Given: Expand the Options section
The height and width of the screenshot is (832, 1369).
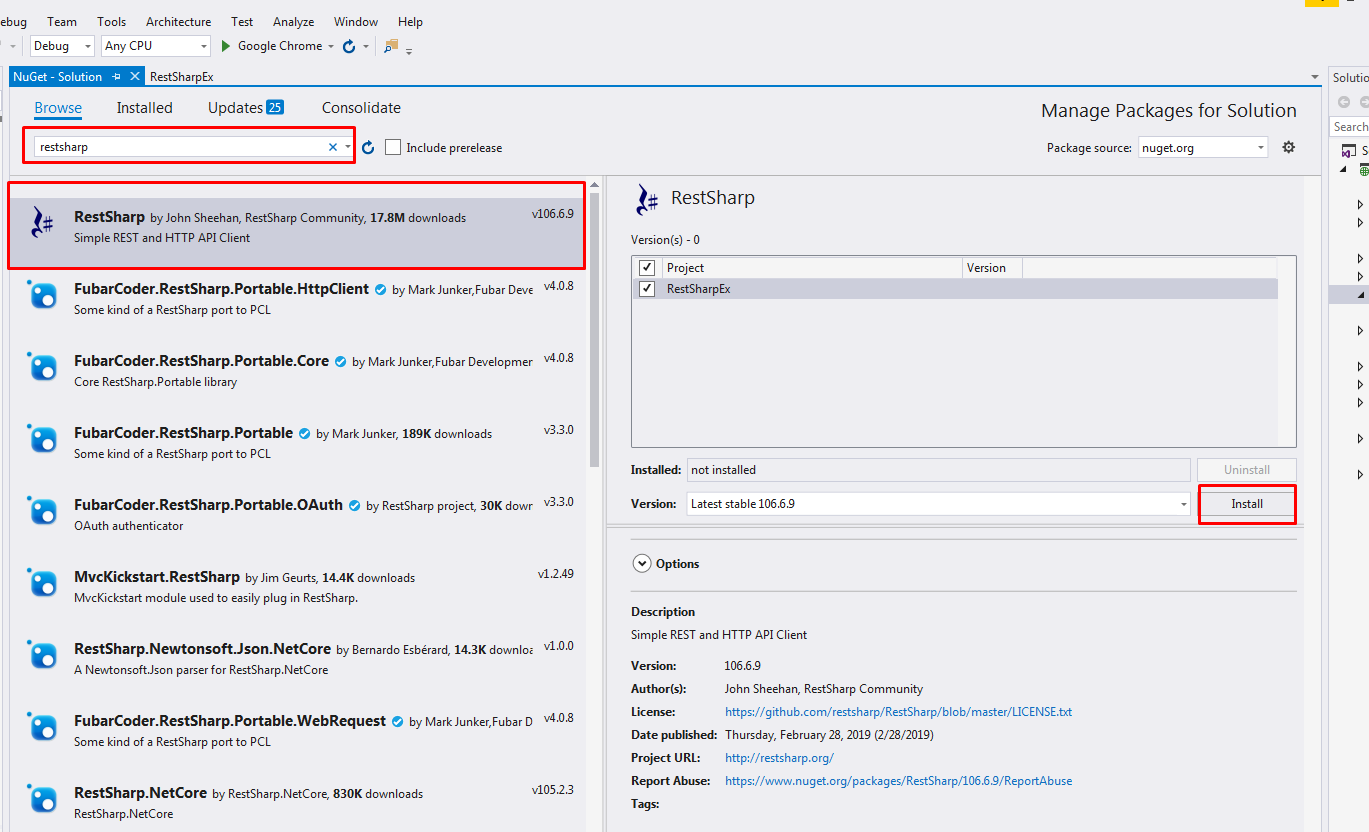Looking at the screenshot, I should (642, 564).
